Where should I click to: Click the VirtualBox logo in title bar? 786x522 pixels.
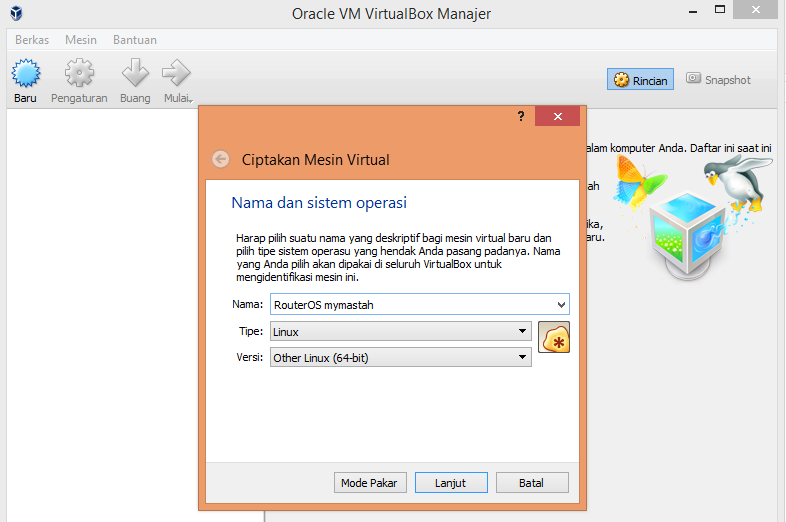pyautogui.click(x=16, y=13)
